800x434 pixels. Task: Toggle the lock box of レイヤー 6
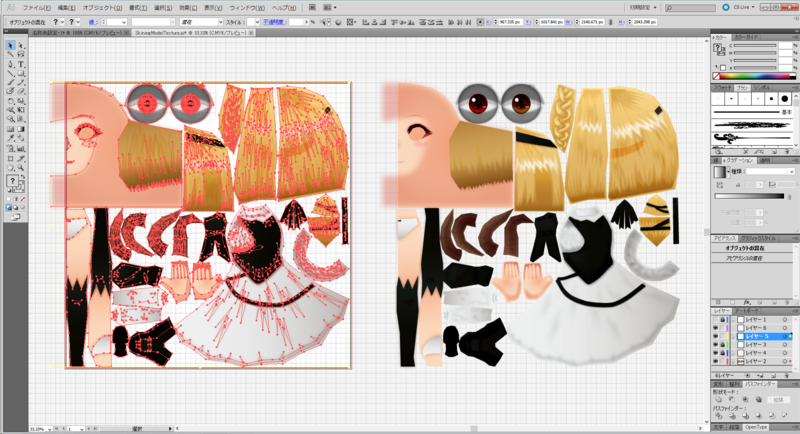722,328
